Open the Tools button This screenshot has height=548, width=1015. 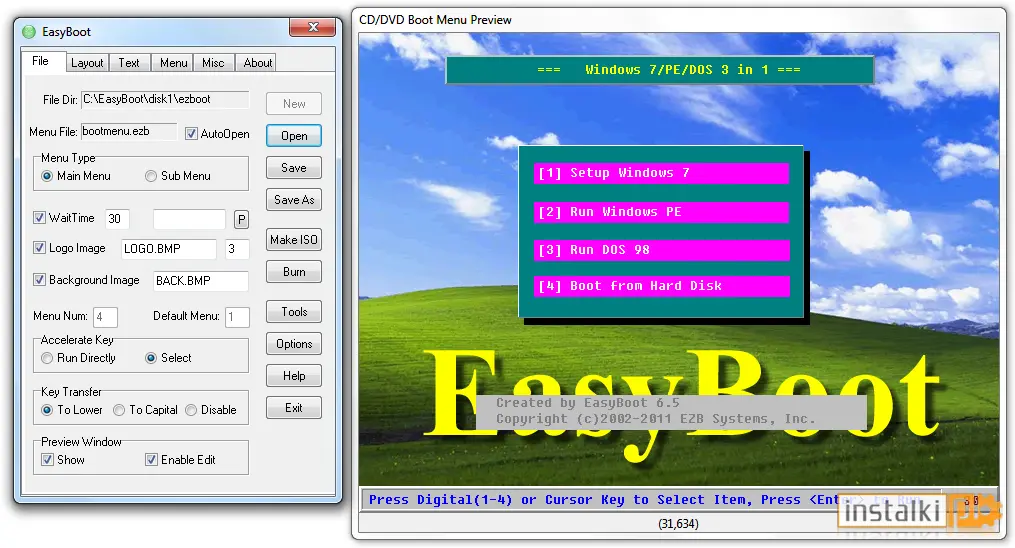(294, 312)
